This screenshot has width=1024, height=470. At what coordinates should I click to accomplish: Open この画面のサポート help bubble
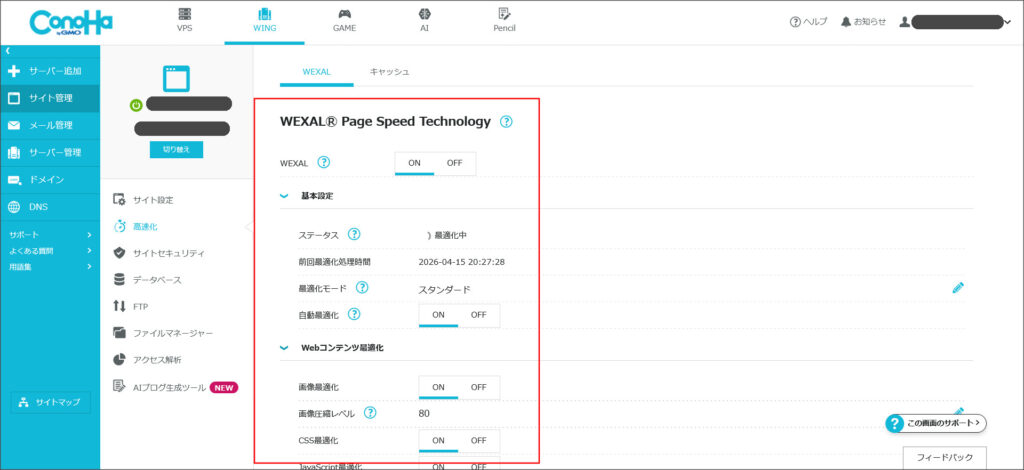click(936, 423)
